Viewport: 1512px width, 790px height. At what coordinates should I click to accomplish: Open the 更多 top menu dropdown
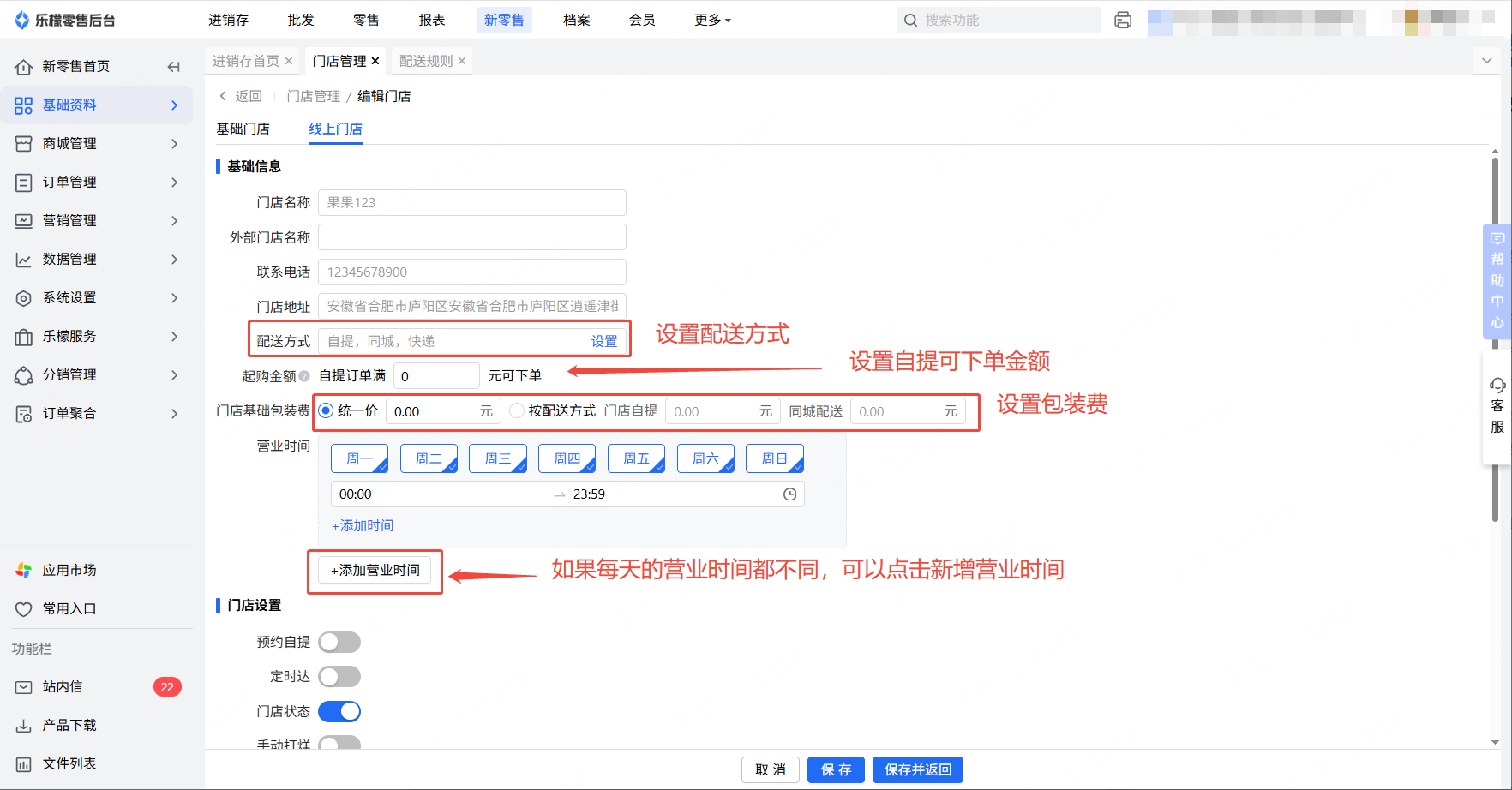pyautogui.click(x=712, y=20)
